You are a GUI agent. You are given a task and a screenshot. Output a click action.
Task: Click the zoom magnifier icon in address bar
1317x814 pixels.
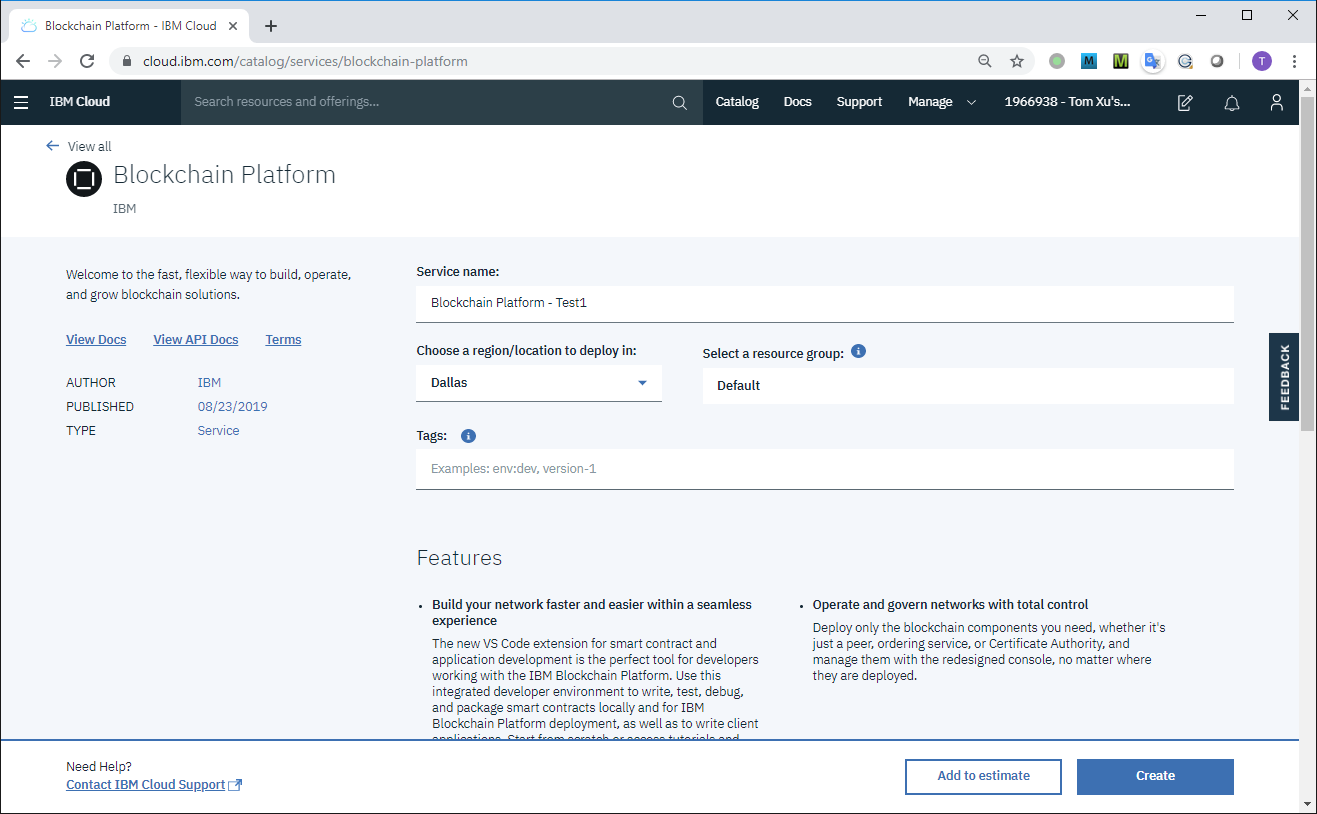pos(985,61)
